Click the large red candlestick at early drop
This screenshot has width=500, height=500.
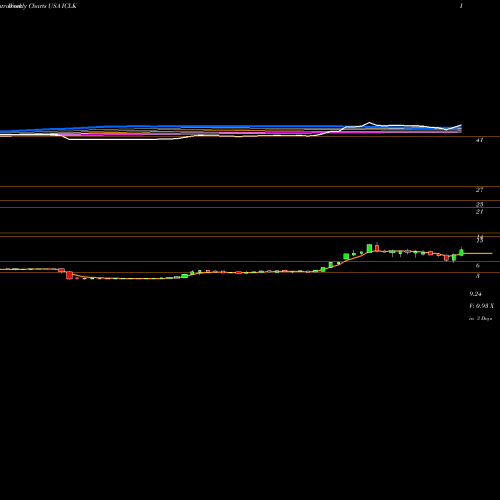[x=69, y=275]
